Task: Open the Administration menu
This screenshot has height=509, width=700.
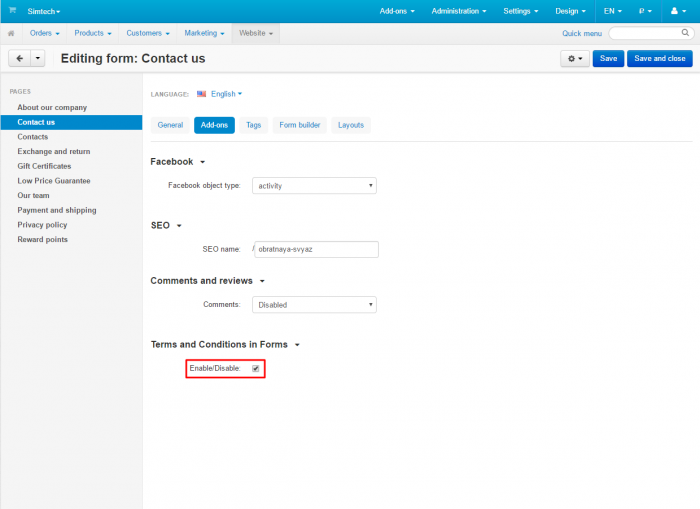Action: tap(459, 11)
